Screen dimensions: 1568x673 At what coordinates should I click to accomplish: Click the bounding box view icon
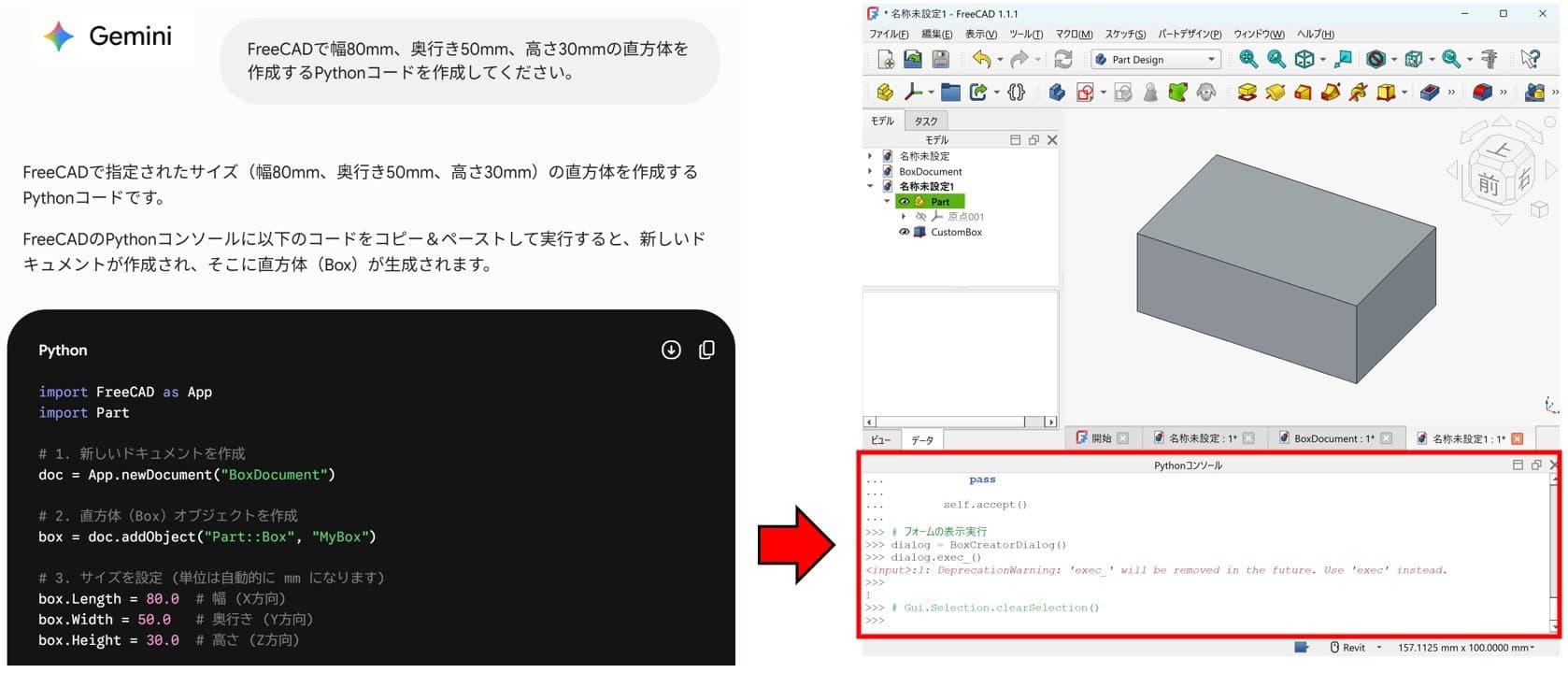(x=1414, y=60)
